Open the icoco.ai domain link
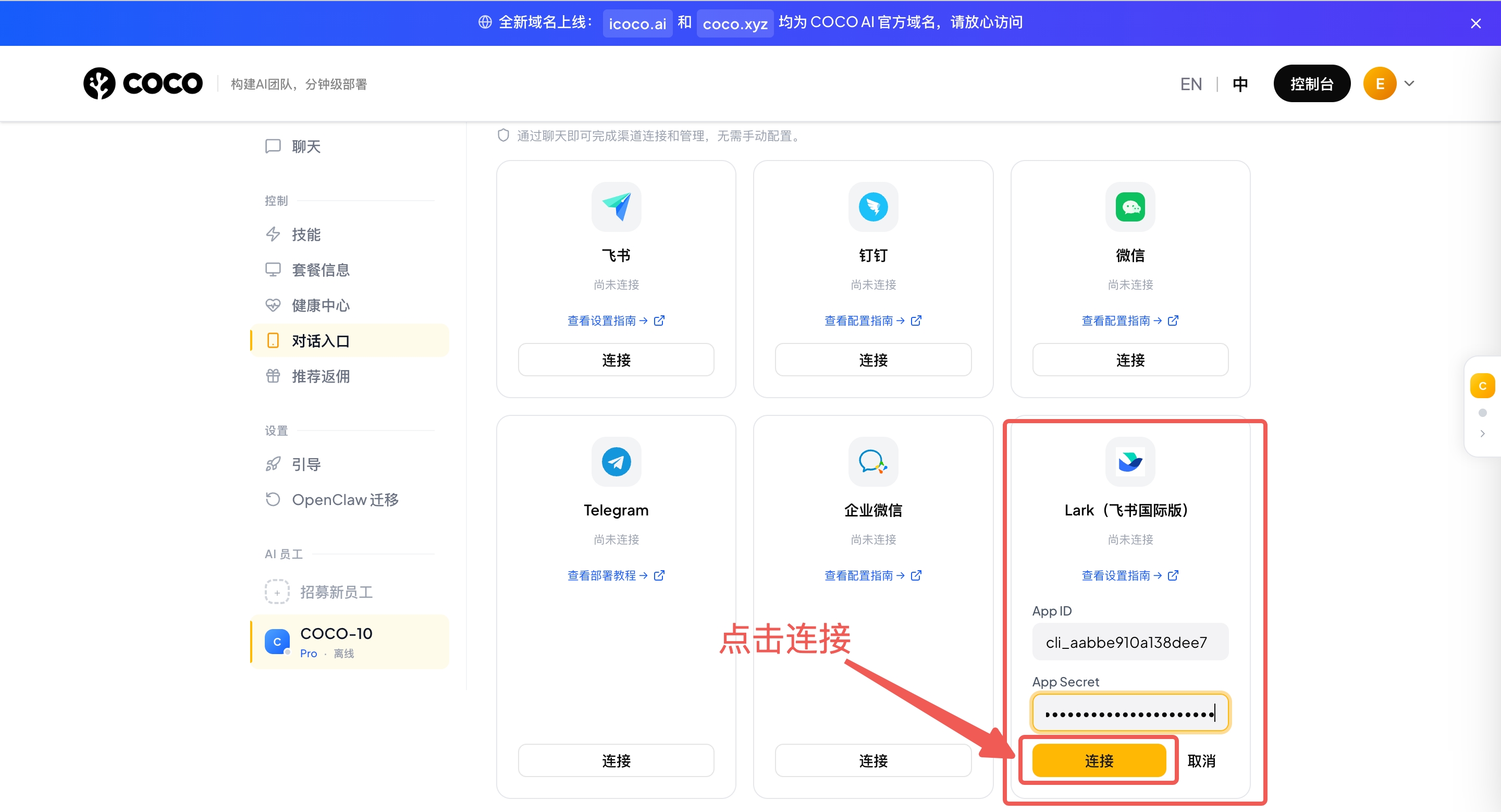Viewport: 1501px width, 812px height. tap(637, 23)
